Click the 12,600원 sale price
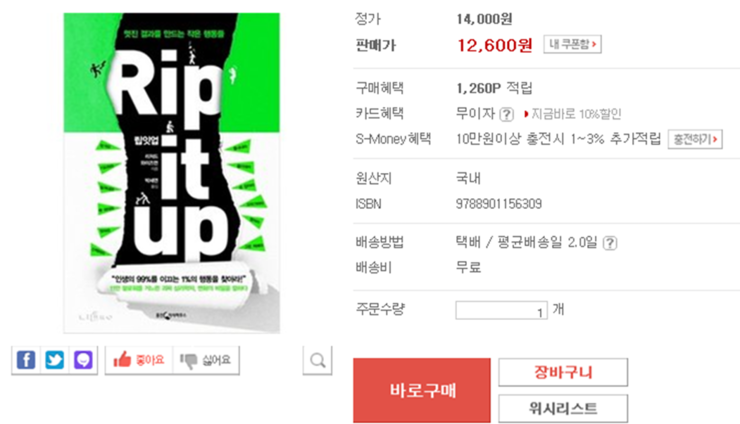Screen dimensions: 740x424 495,45
